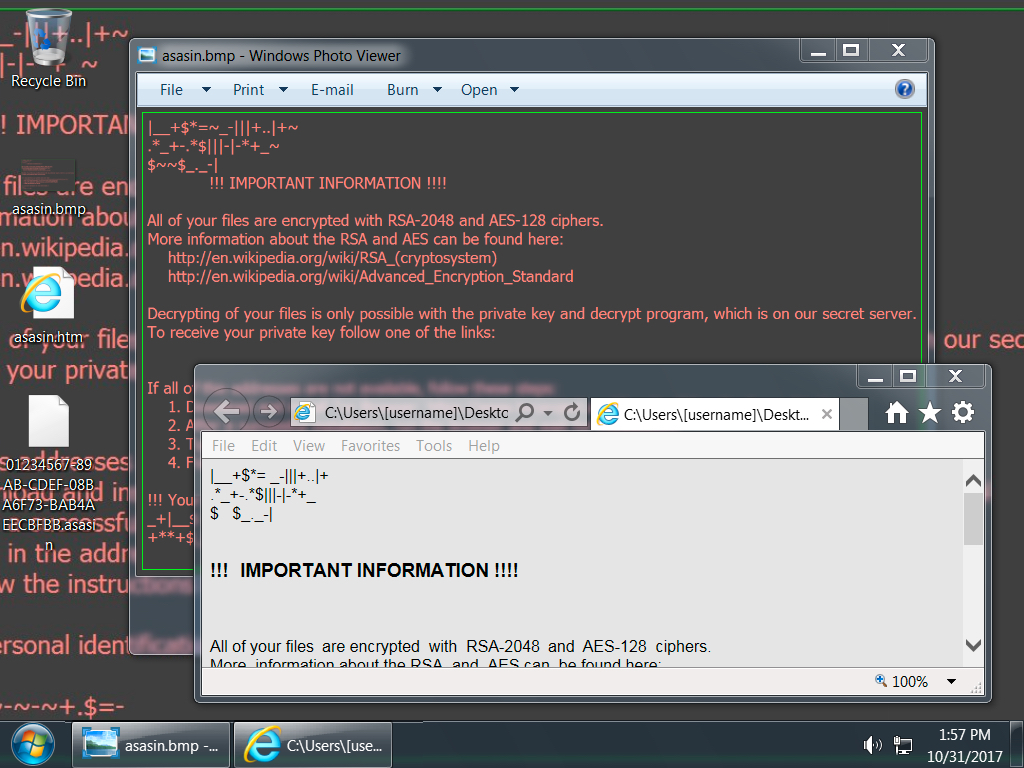The height and width of the screenshot is (768, 1024).
Task: Open IE Tools gear icon
Action: pos(963,413)
